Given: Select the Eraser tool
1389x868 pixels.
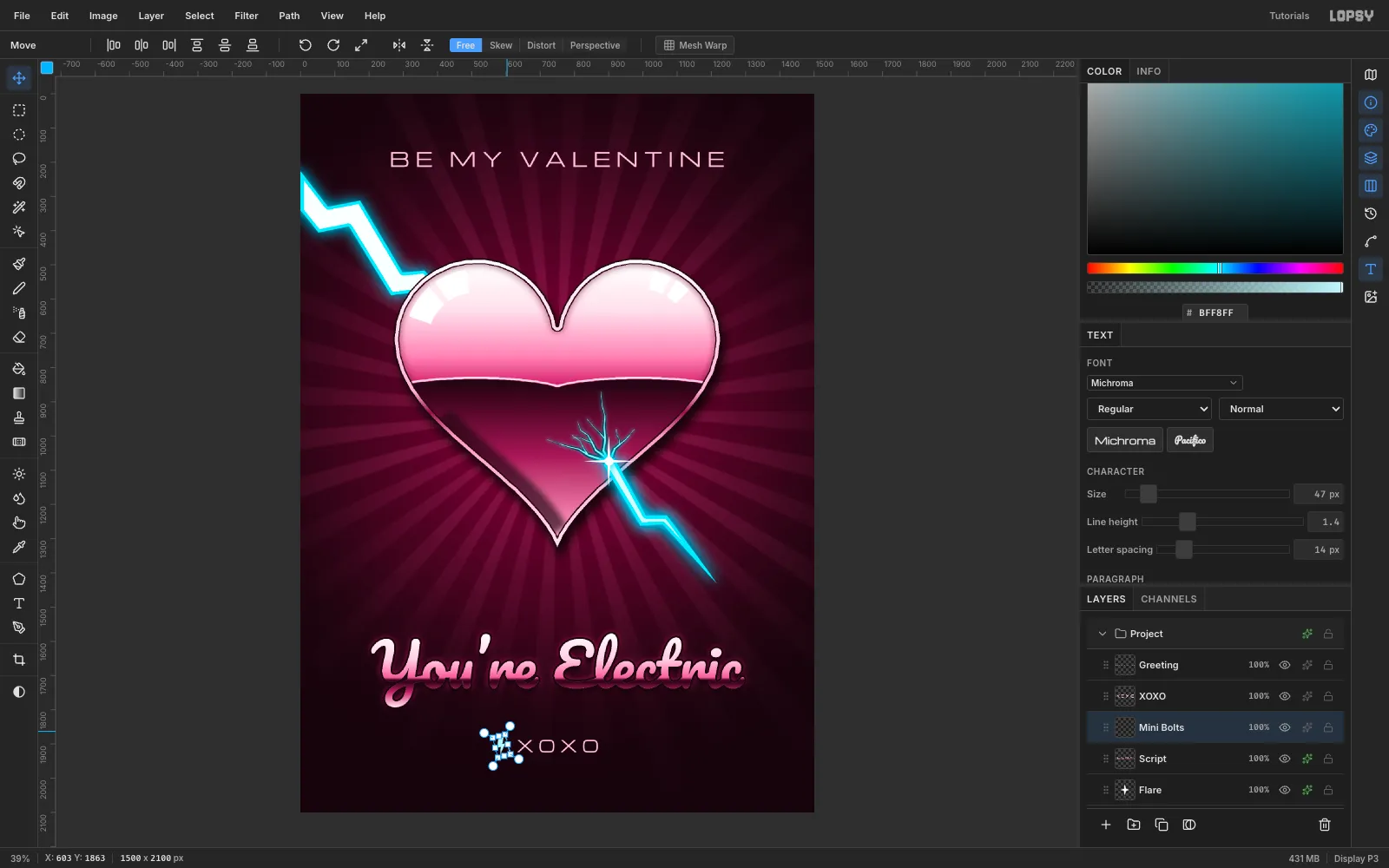Looking at the screenshot, I should [19, 337].
